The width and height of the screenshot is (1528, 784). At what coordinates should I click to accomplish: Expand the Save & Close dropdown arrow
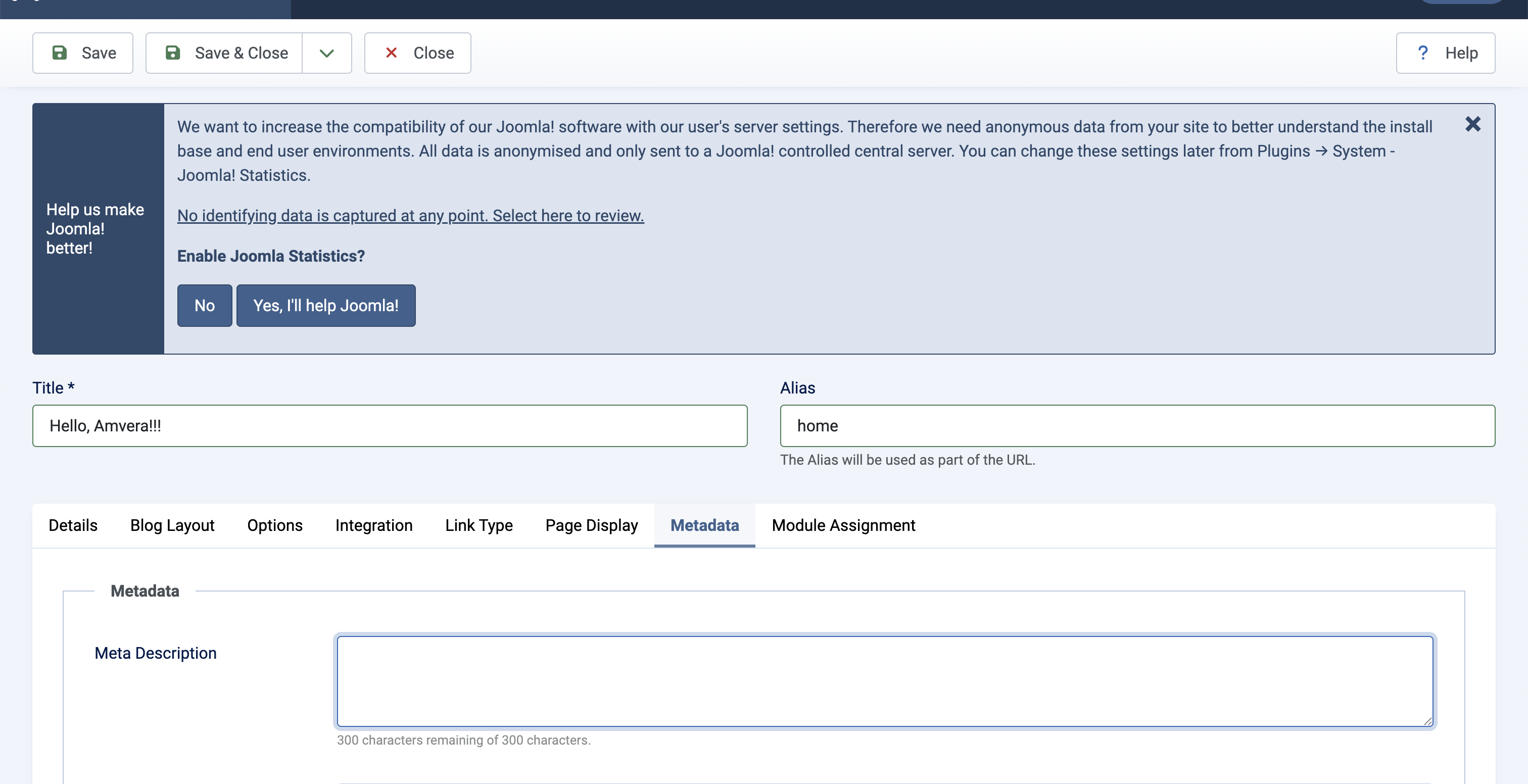pyautogui.click(x=327, y=53)
